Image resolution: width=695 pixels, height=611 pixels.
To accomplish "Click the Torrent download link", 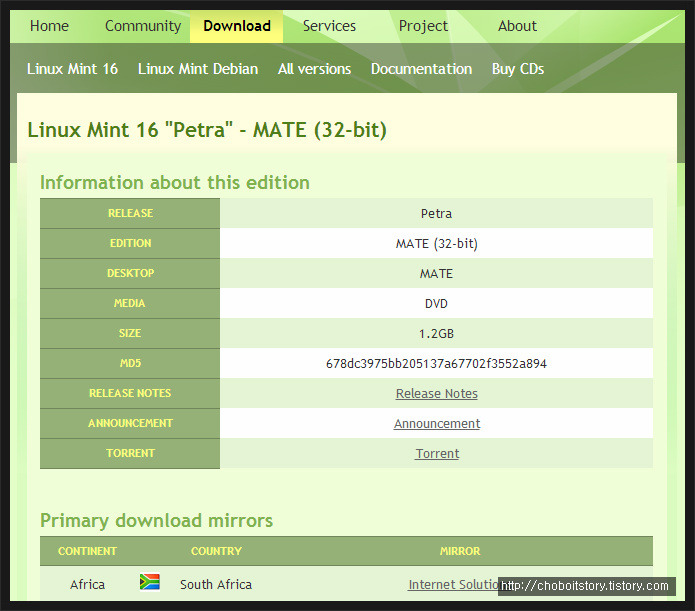I will coord(437,454).
